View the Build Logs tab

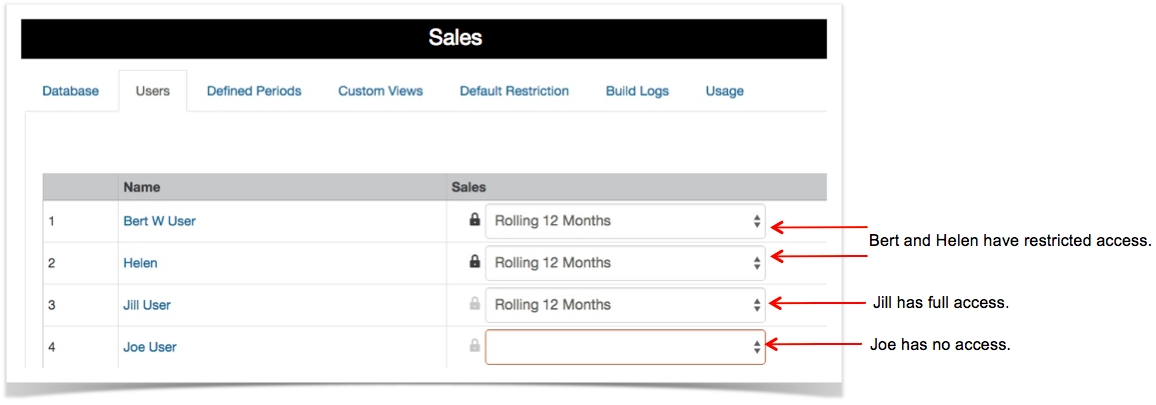[x=637, y=91]
